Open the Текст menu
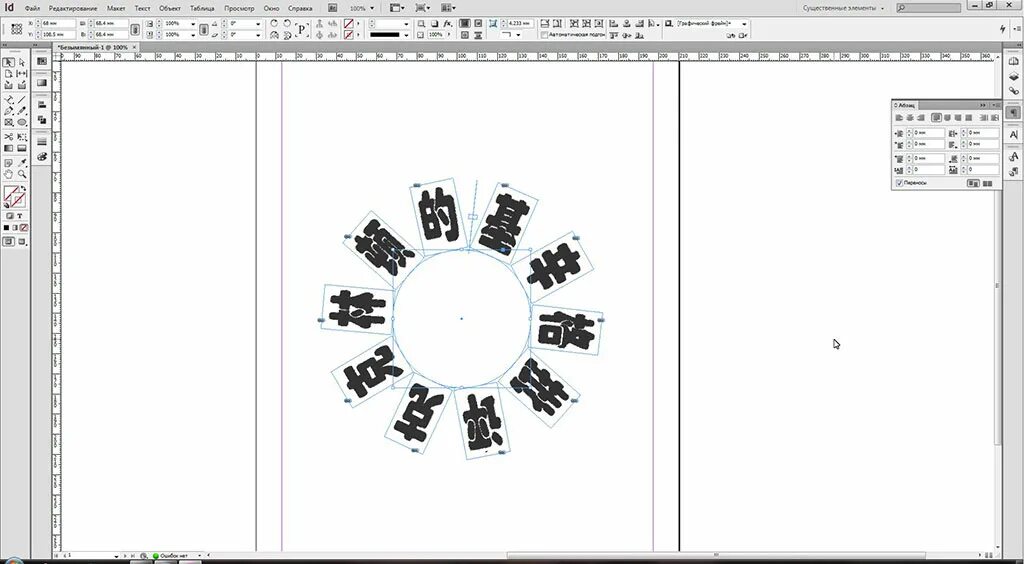This screenshot has height=564, width=1024. (x=142, y=8)
